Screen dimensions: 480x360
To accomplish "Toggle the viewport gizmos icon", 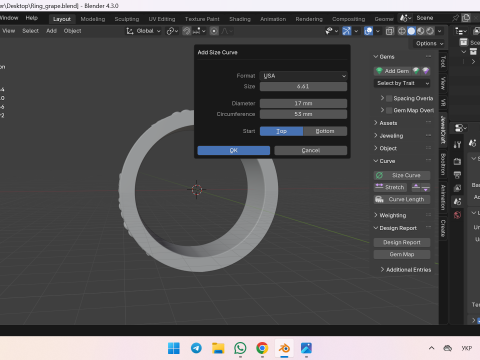I will click(347, 31).
